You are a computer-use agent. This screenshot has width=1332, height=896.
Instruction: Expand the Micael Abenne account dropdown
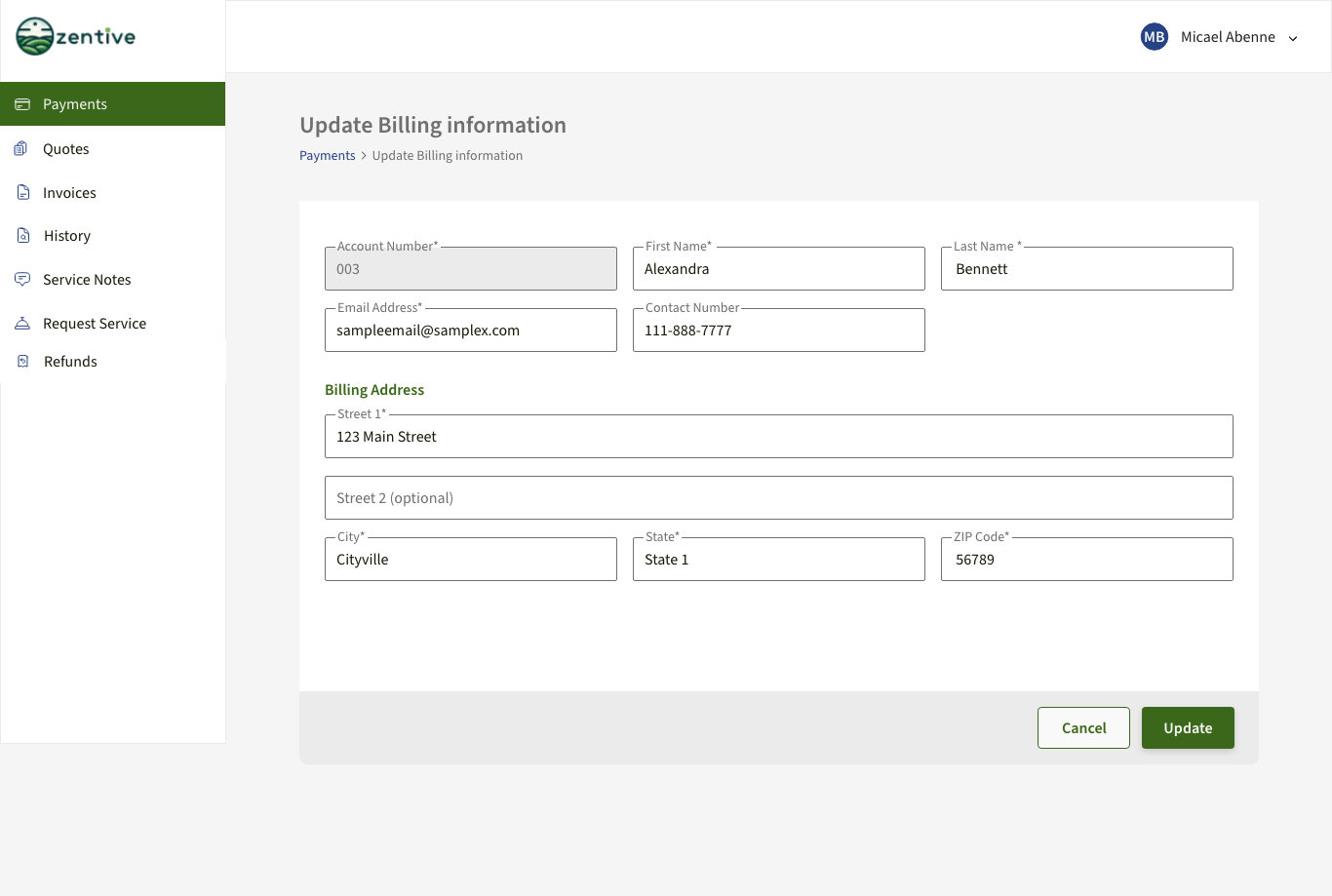[x=1293, y=38]
